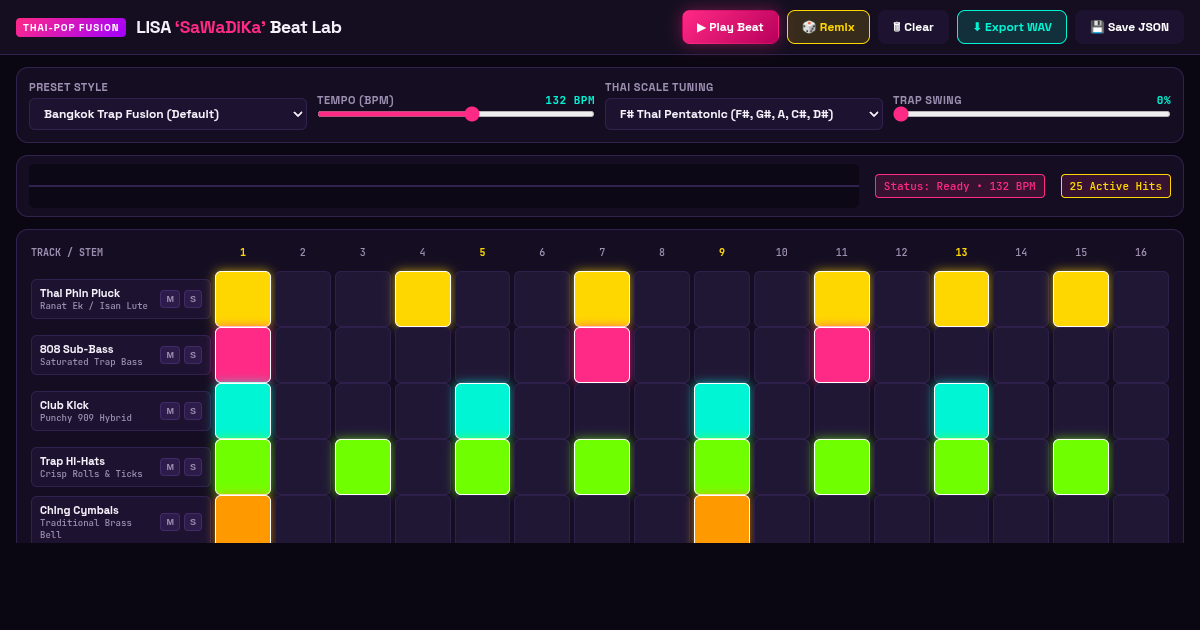Viewport: 1200px width, 630px height.
Task: Start playback with Play Beat button
Action: [x=730, y=27]
